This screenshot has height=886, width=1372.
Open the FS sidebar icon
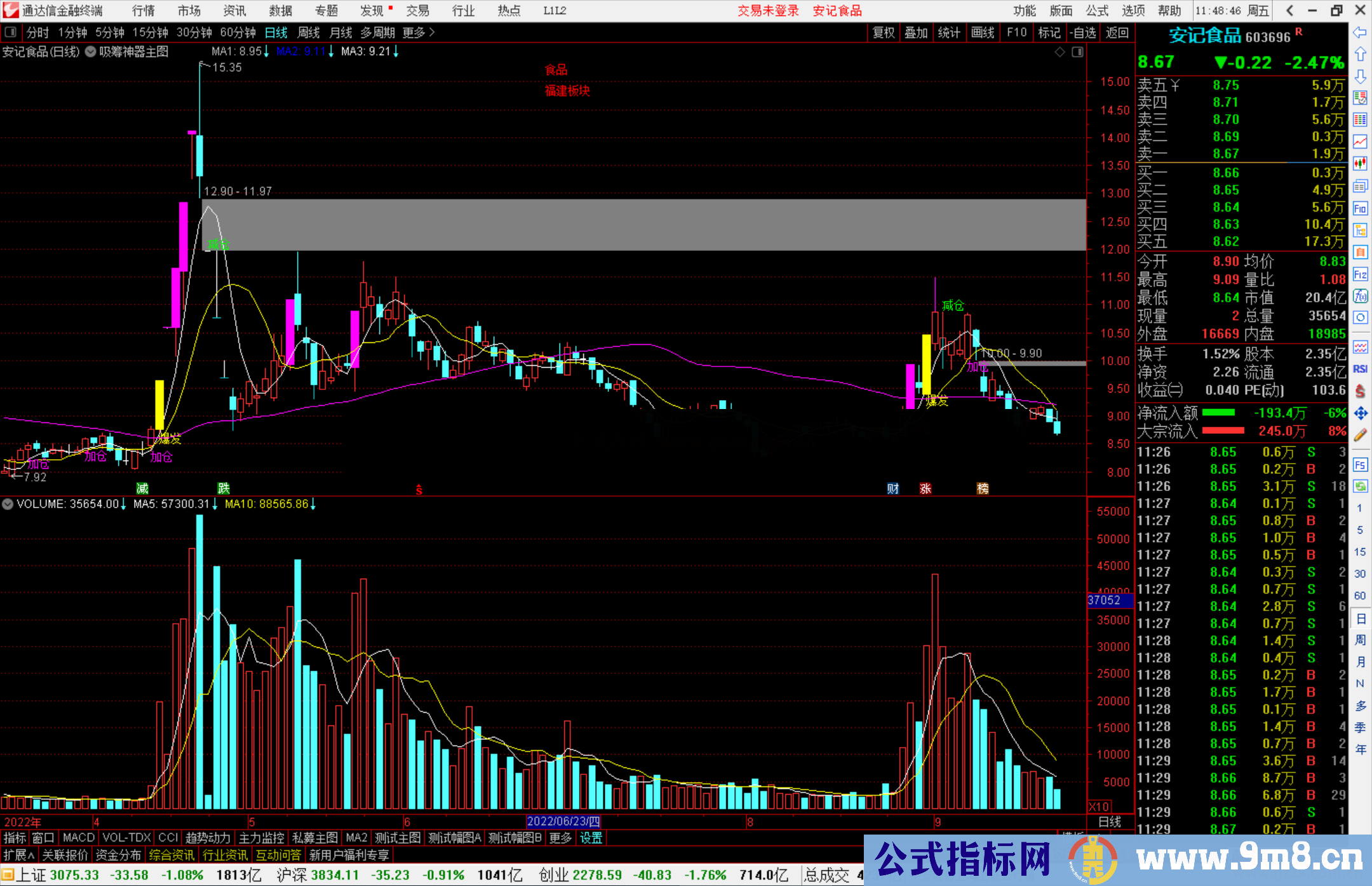(x=1360, y=464)
